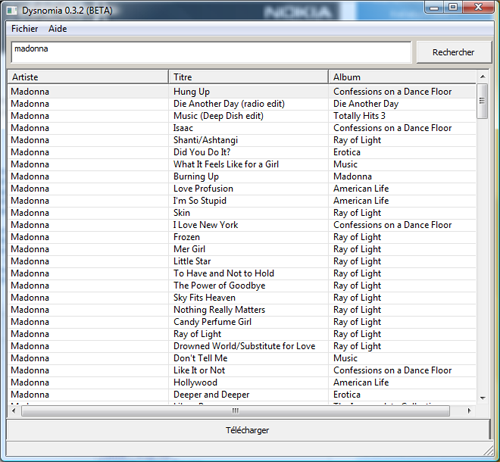Select Ray of Light in Titre column
This screenshot has height=462, width=500.
(x=197, y=334)
